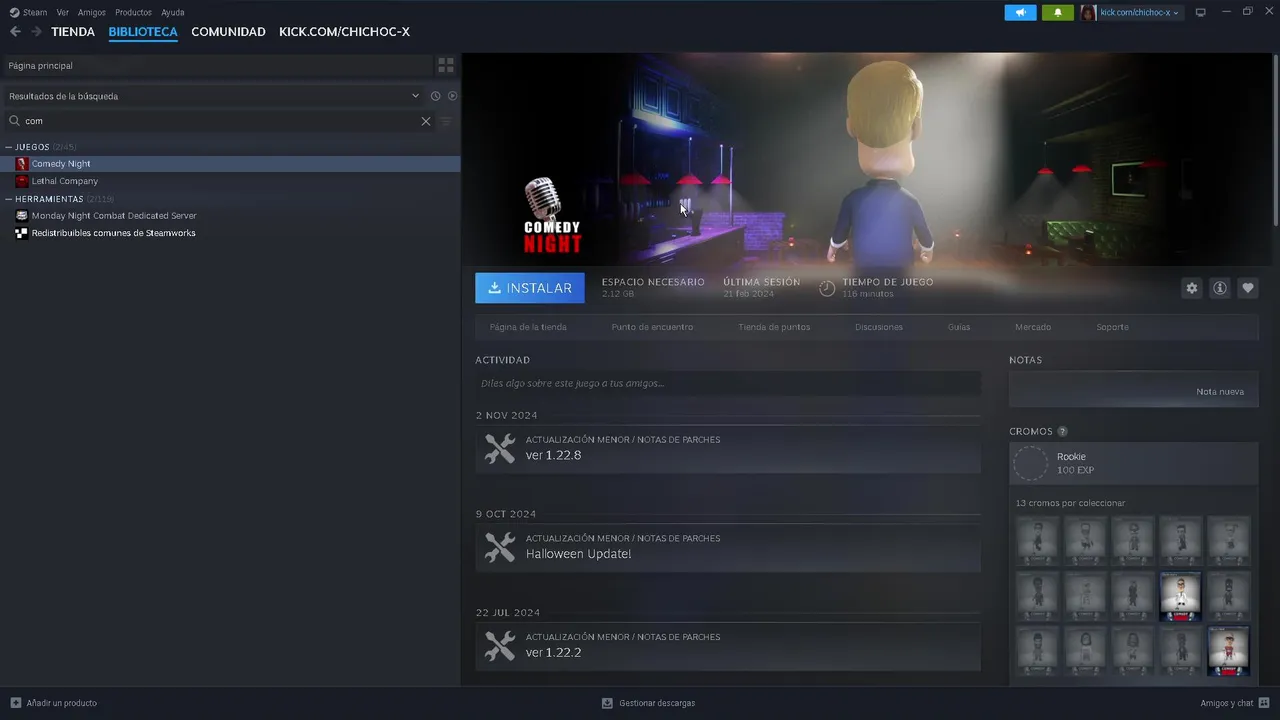Screen dimensions: 1280x720
Task: Open game settings gear icon
Action: point(1191,288)
